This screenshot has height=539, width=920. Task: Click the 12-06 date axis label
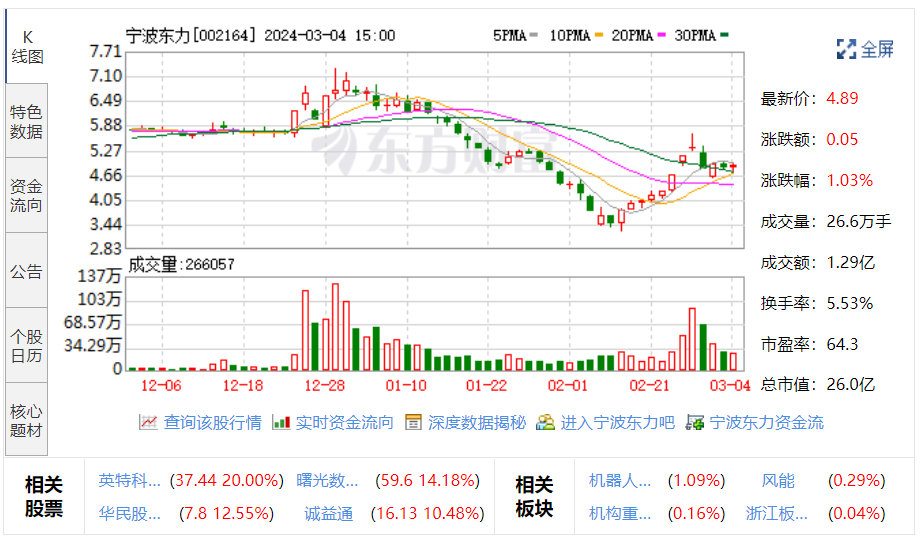pos(161,385)
